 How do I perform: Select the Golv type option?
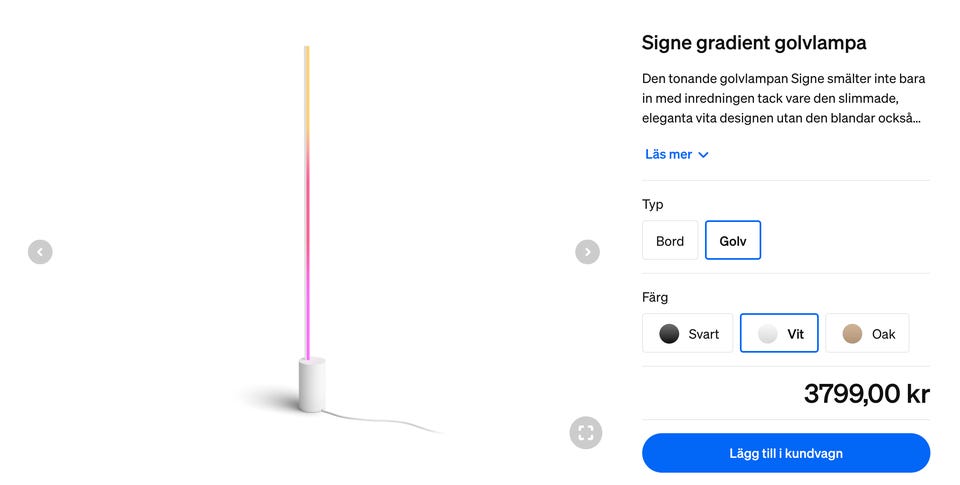[x=733, y=241]
